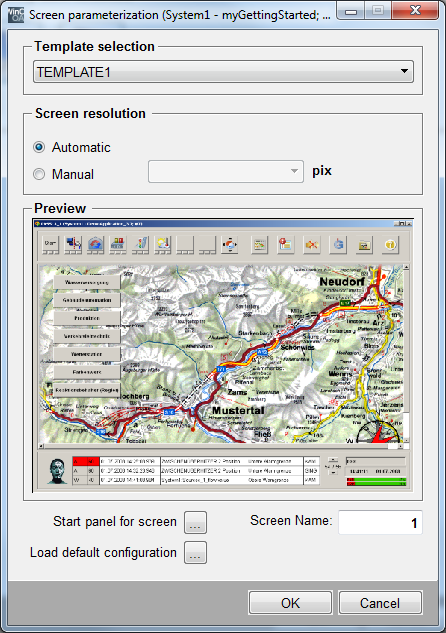Click the WinCC OA title bar icon

tap(16, 15)
